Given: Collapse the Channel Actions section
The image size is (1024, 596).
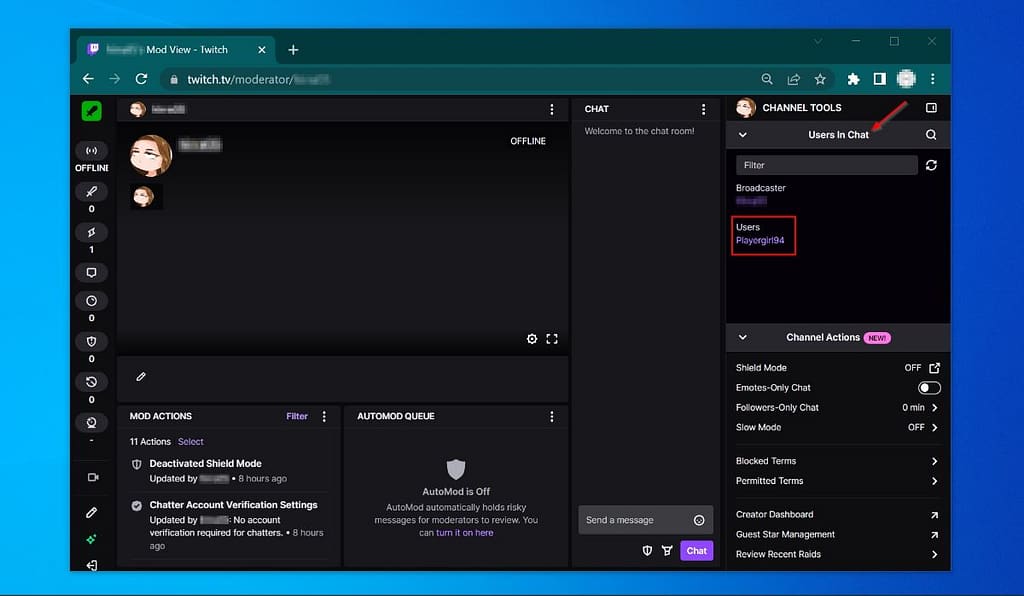Looking at the screenshot, I should [743, 337].
